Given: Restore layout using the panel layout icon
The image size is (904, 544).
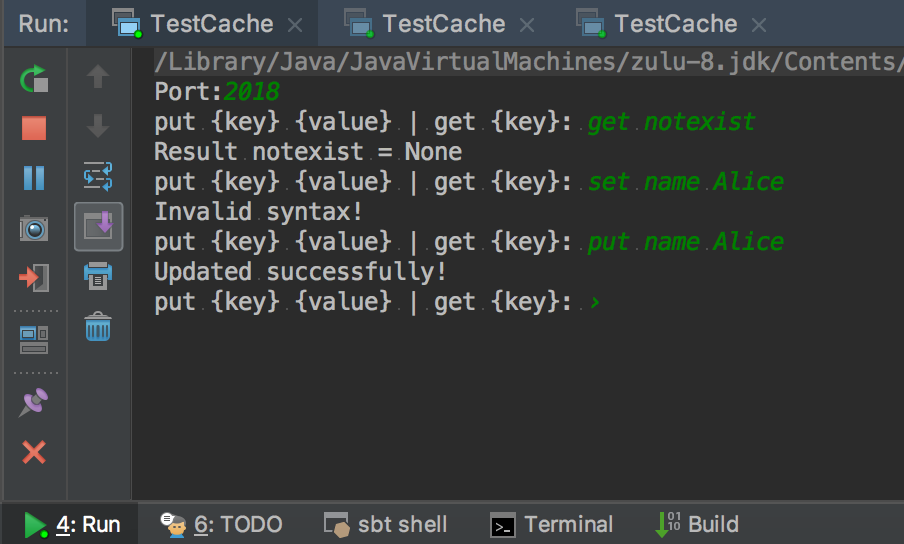Looking at the screenshot, I should coord(34,339).
